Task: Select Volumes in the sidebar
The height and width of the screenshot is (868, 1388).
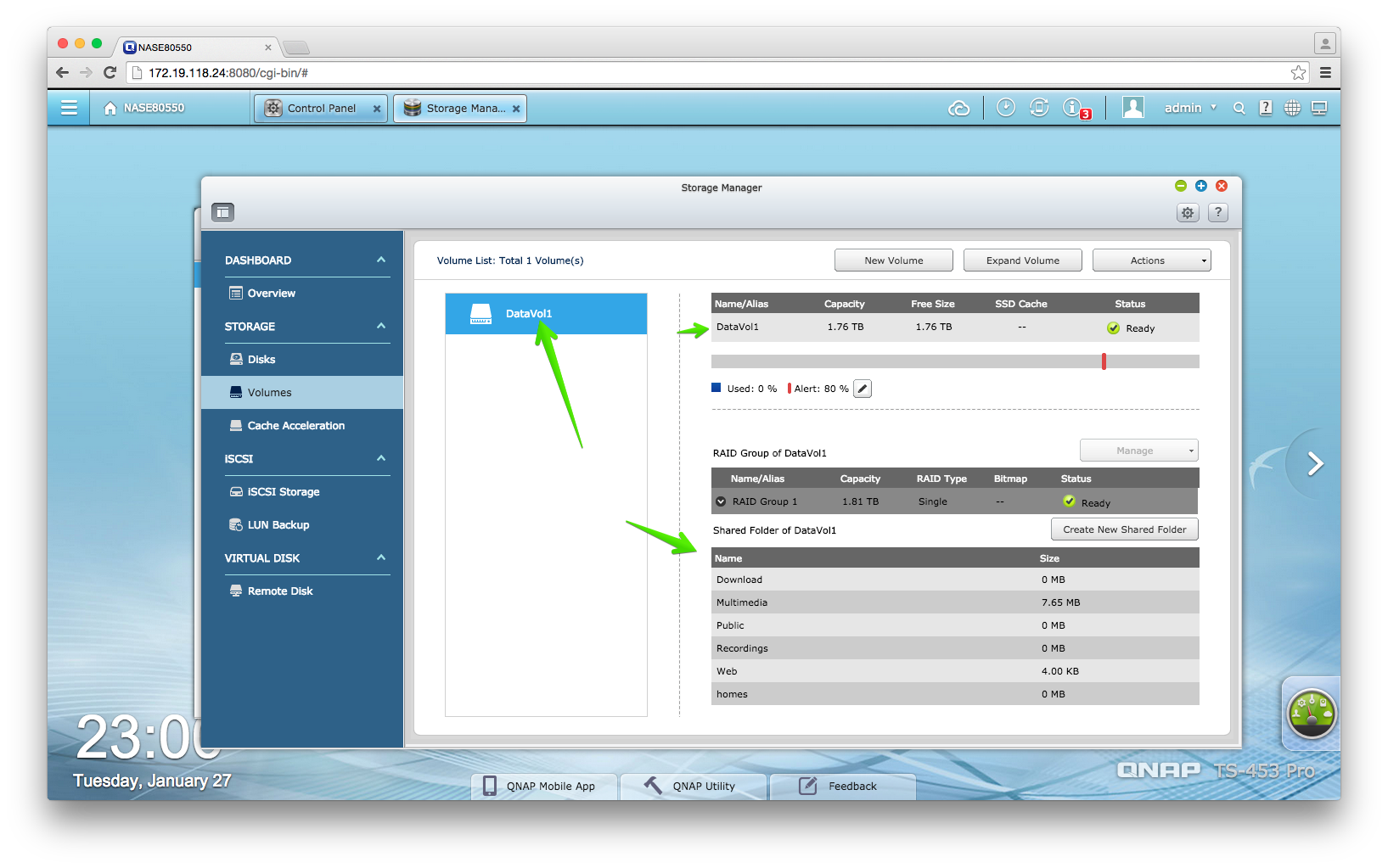Action: click(302, 393)
